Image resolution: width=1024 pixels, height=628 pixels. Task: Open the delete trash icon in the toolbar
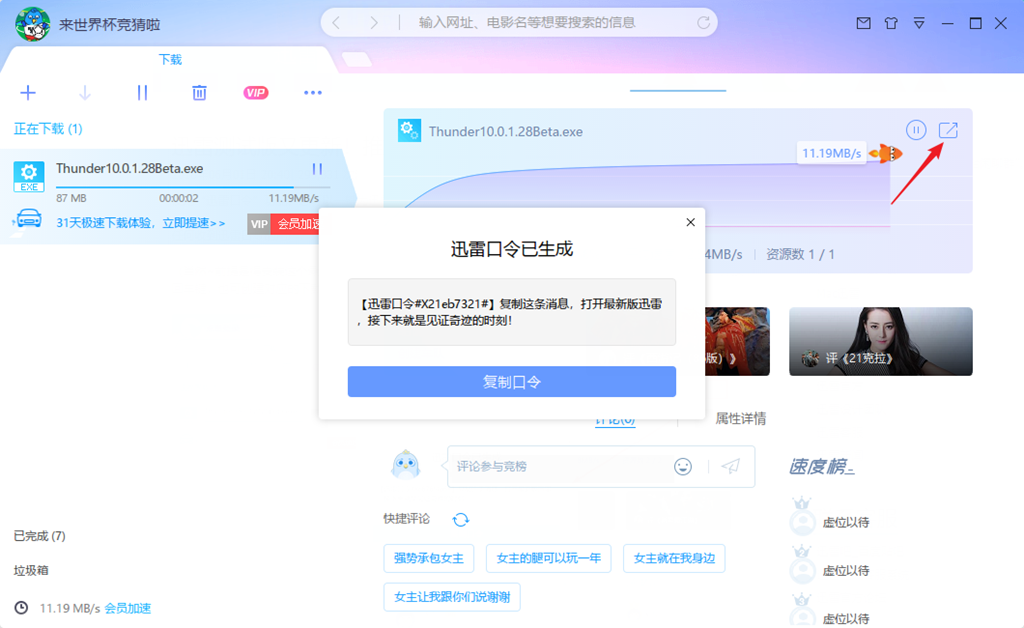pos(199,92)
